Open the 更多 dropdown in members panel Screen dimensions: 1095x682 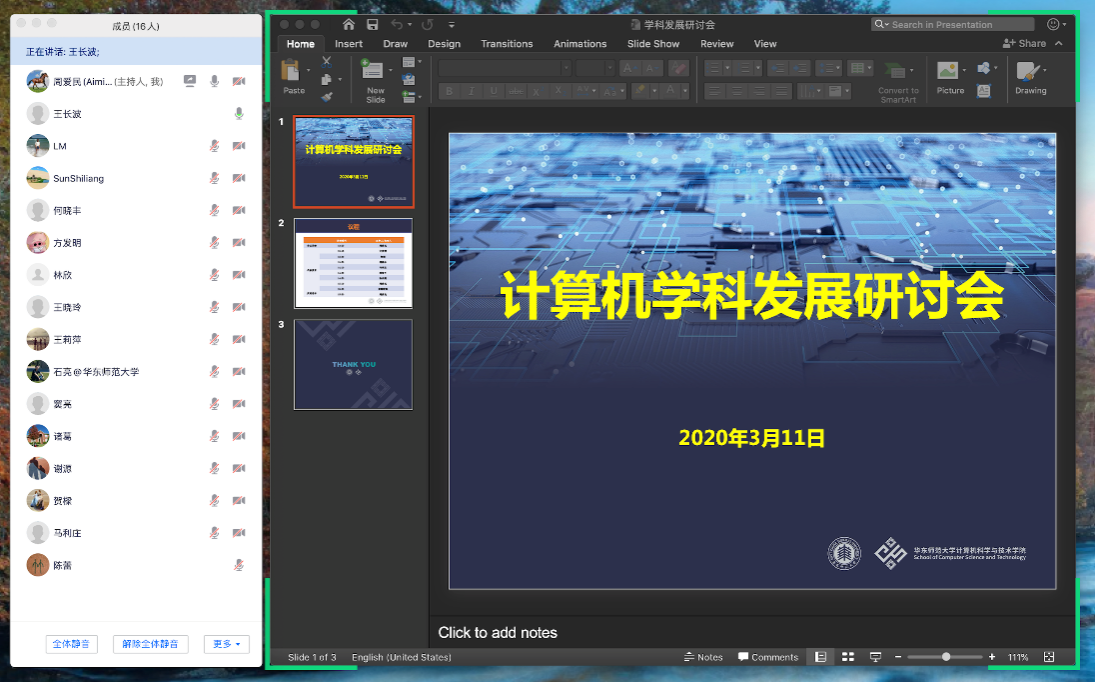tap(227, 644)
